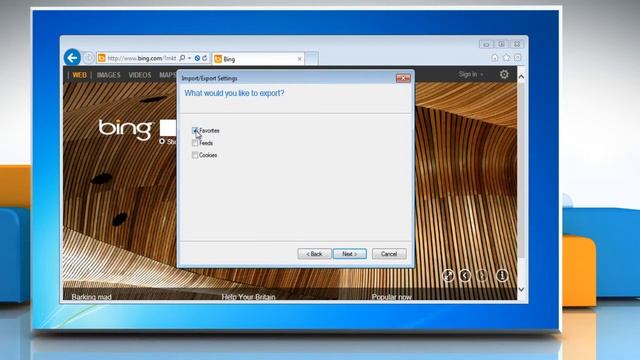Screen dimensions: 640x360
Task: Click the Home icon in Internet Explorer
Action: (x=495, y=58)
